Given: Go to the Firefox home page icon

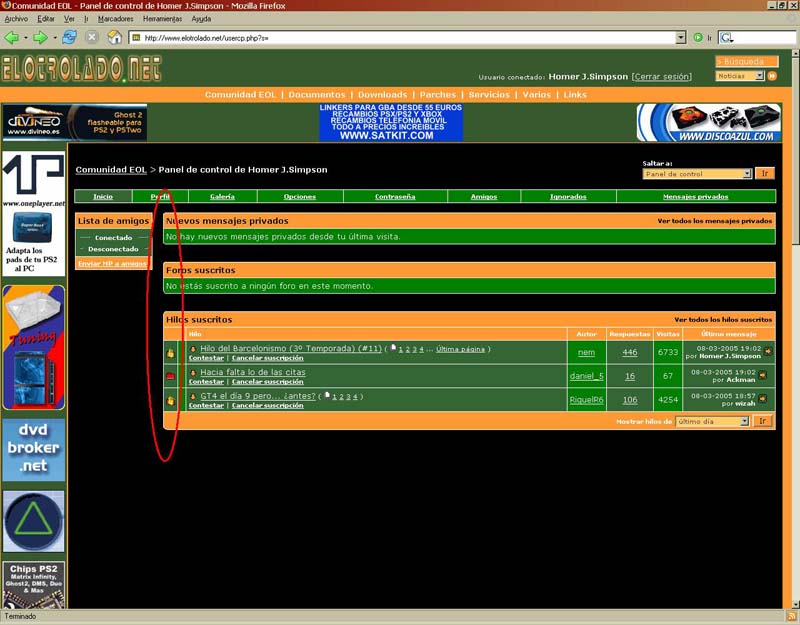Looking at the screenshot, I should tap(114, 37).
